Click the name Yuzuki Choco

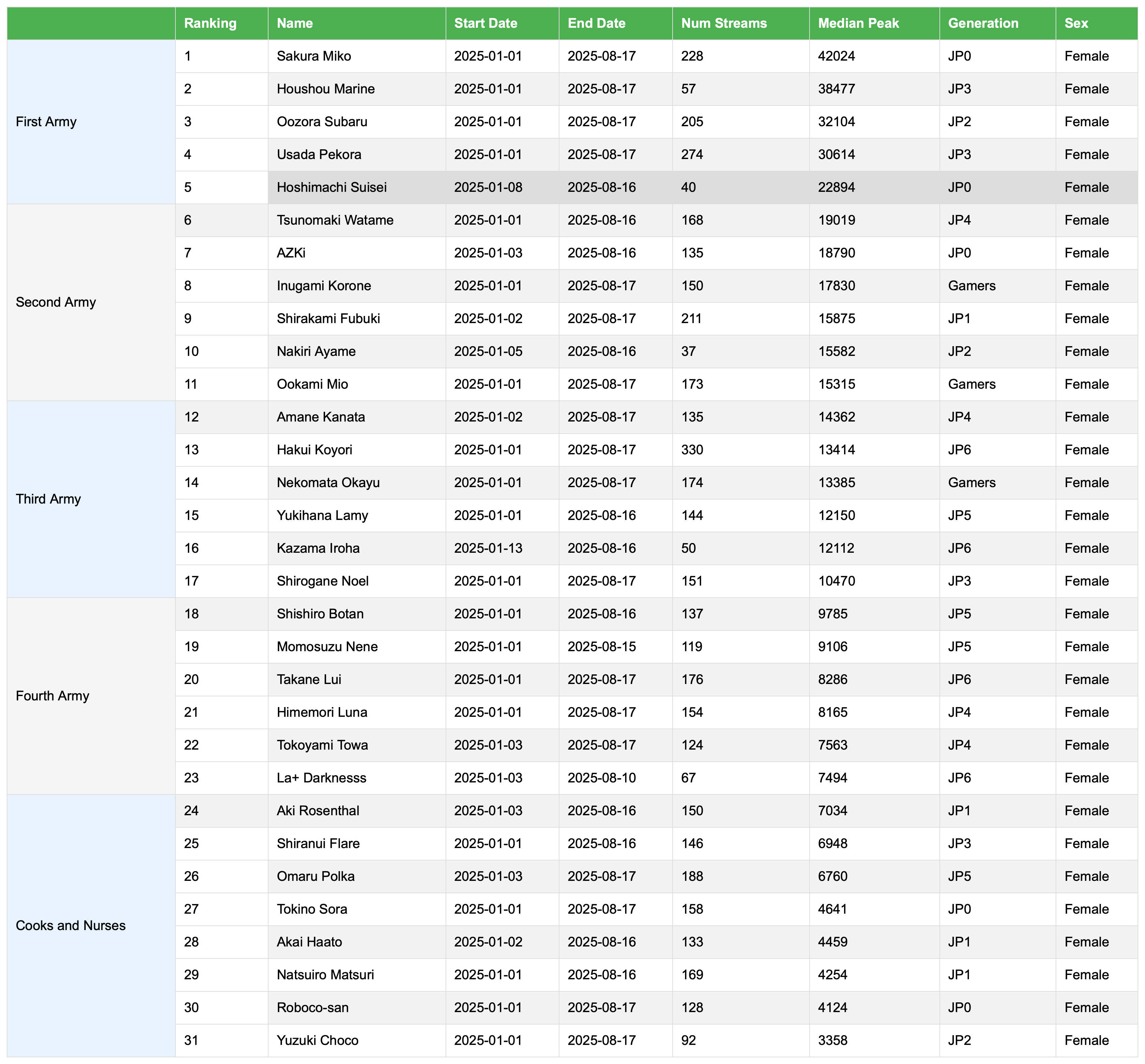[x=317, y=1040]
